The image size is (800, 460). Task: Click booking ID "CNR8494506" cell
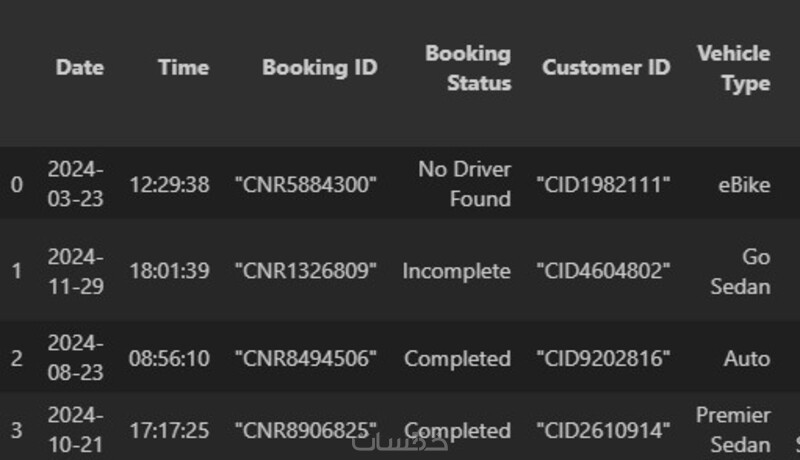(306, 358)
